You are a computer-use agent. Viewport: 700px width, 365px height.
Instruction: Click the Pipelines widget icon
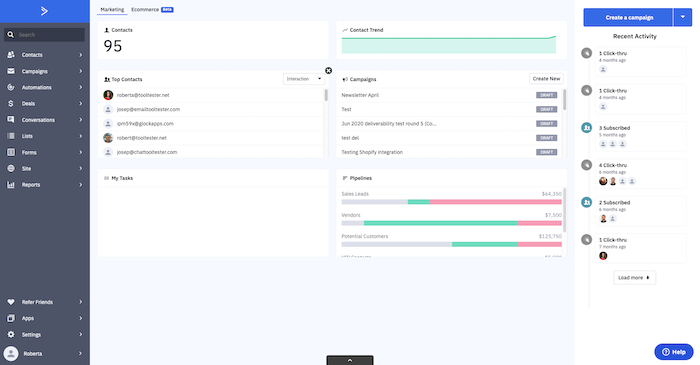(x=345, y=178)
